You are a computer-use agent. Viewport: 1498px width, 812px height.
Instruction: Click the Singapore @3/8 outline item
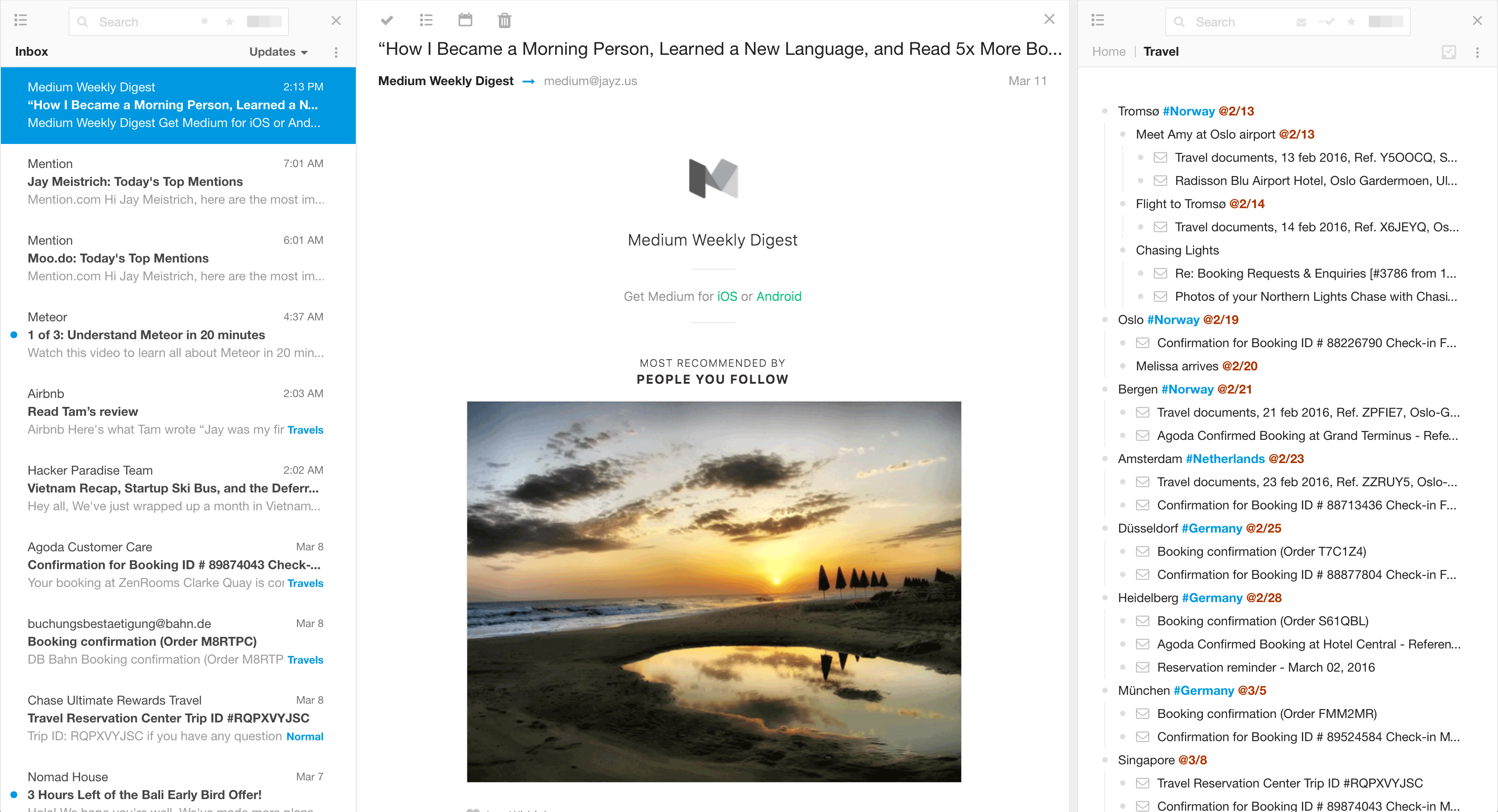[1162, 760]
